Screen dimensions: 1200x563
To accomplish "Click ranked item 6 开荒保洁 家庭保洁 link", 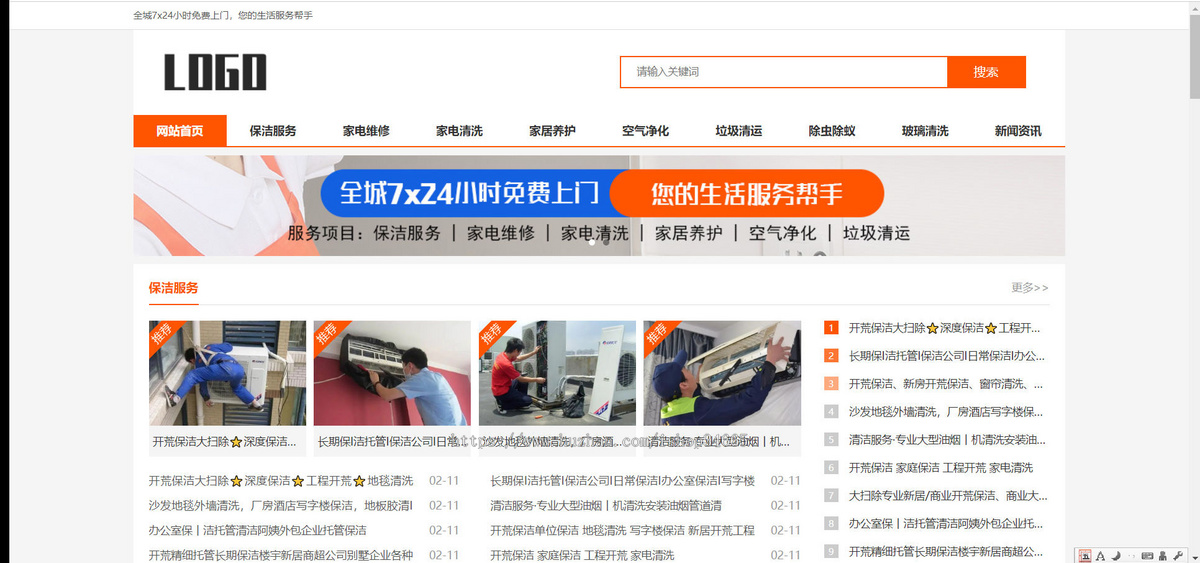I will tap(941, 468).
